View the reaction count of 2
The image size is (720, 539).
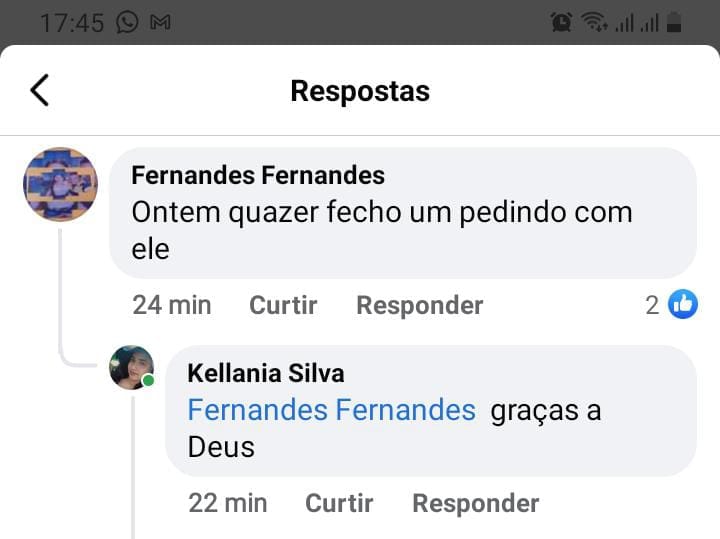pyautogui.click(x=652, y=305)
